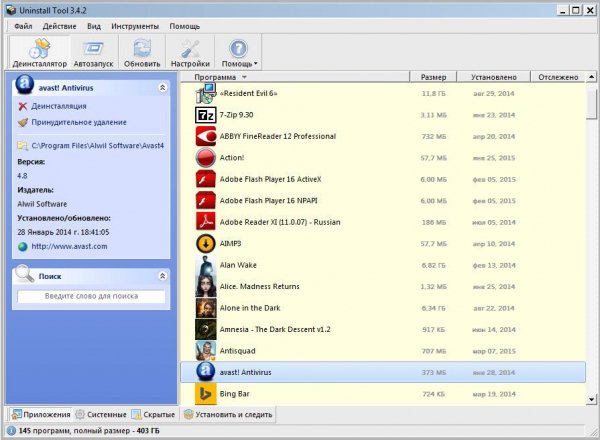Click the Обновить toolbar button
The width and height of the screenshot is (600, 440).
(x=142, y=53)
